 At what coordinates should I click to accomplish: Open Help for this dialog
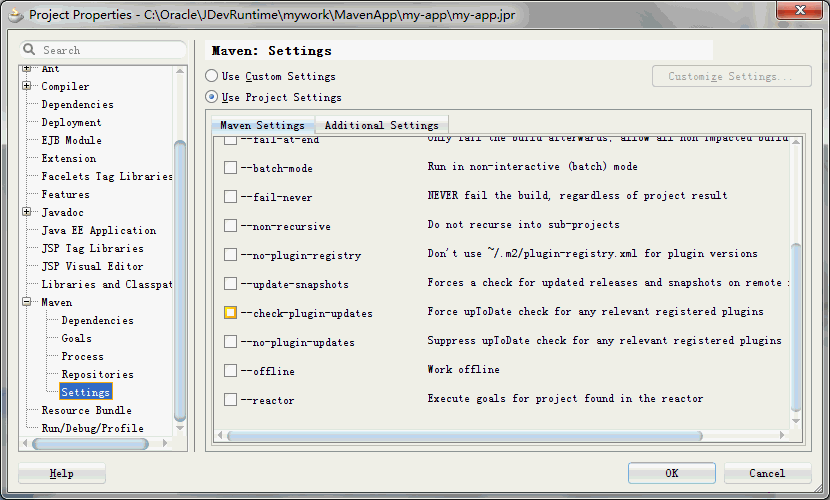click(61, 473)
